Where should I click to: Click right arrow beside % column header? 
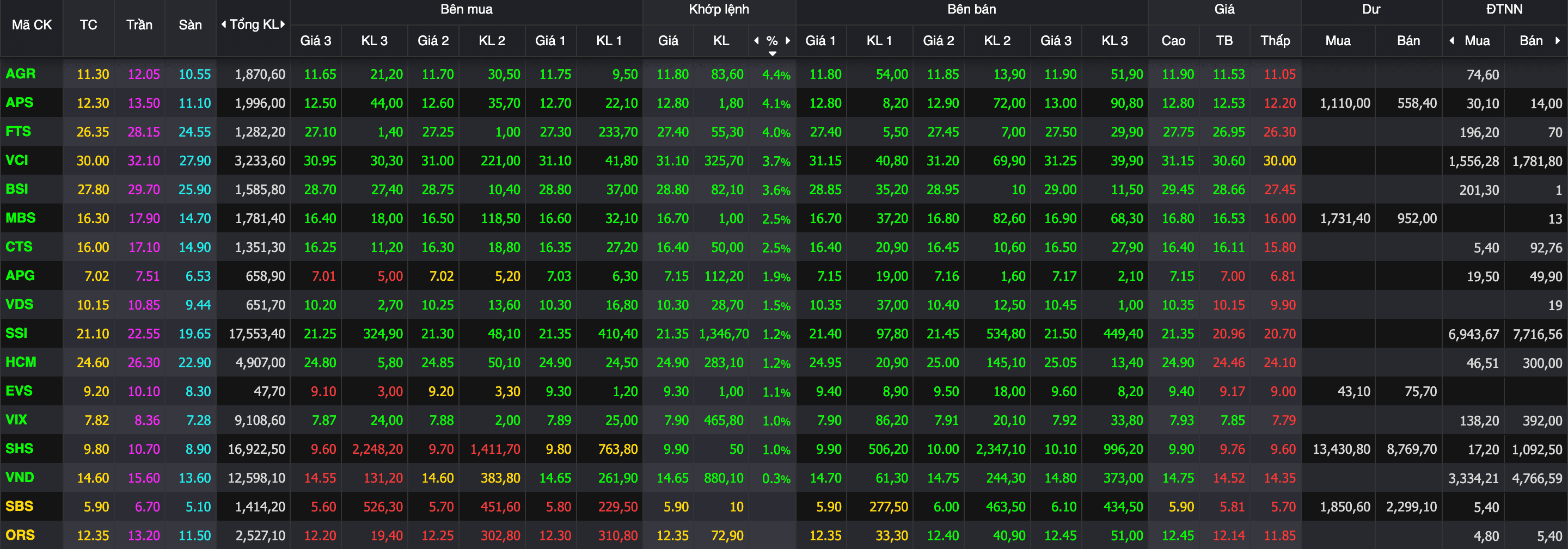click(x=788, y=40)
